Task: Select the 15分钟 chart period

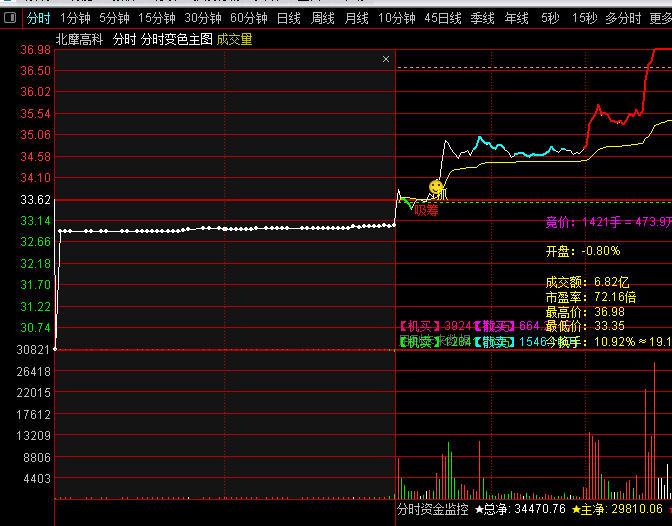Action: click(x=157, y=18)
